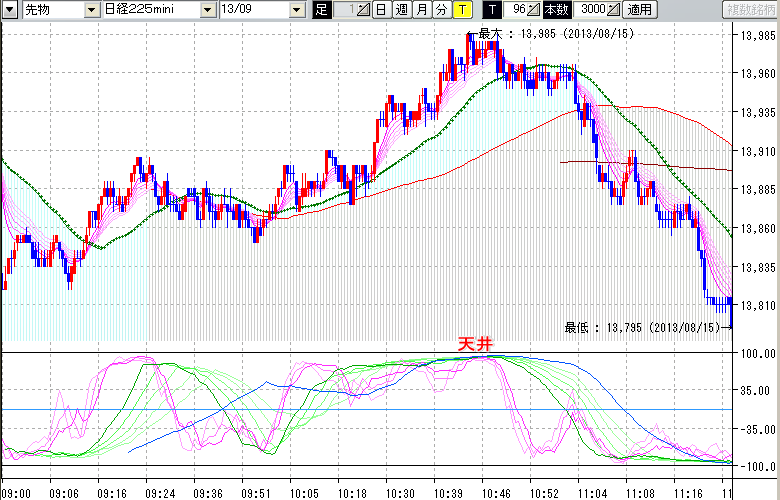Expand the 日経225mini instrument dropdown

point(207,10)
